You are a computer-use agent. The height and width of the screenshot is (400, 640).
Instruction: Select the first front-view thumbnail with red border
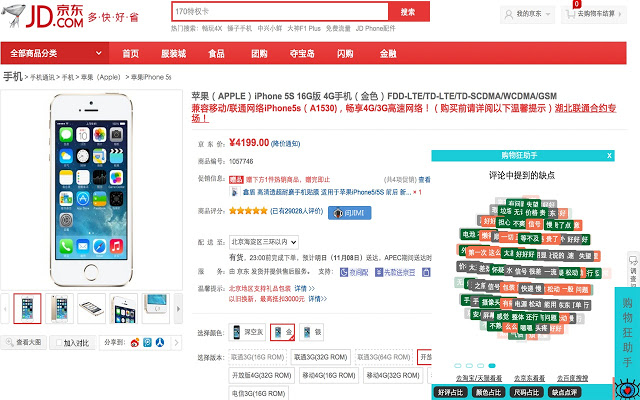pyautogui.click(x=27, y=308)
